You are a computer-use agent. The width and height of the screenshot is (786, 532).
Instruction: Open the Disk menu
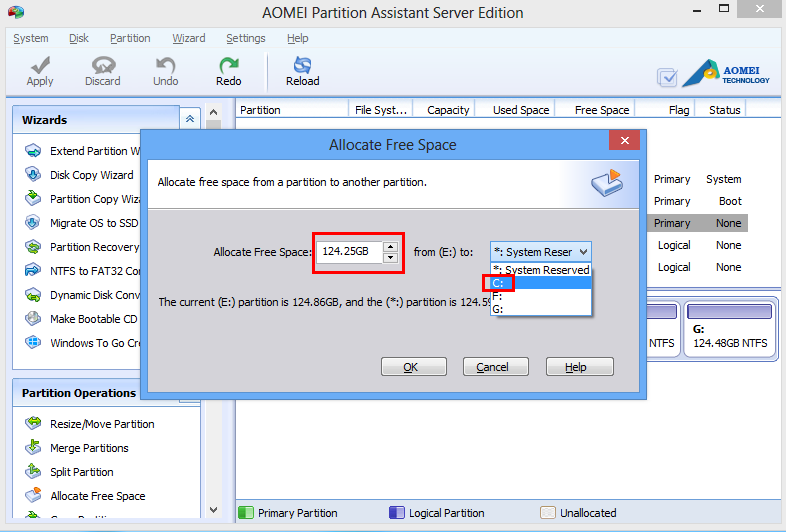[79, 38]
